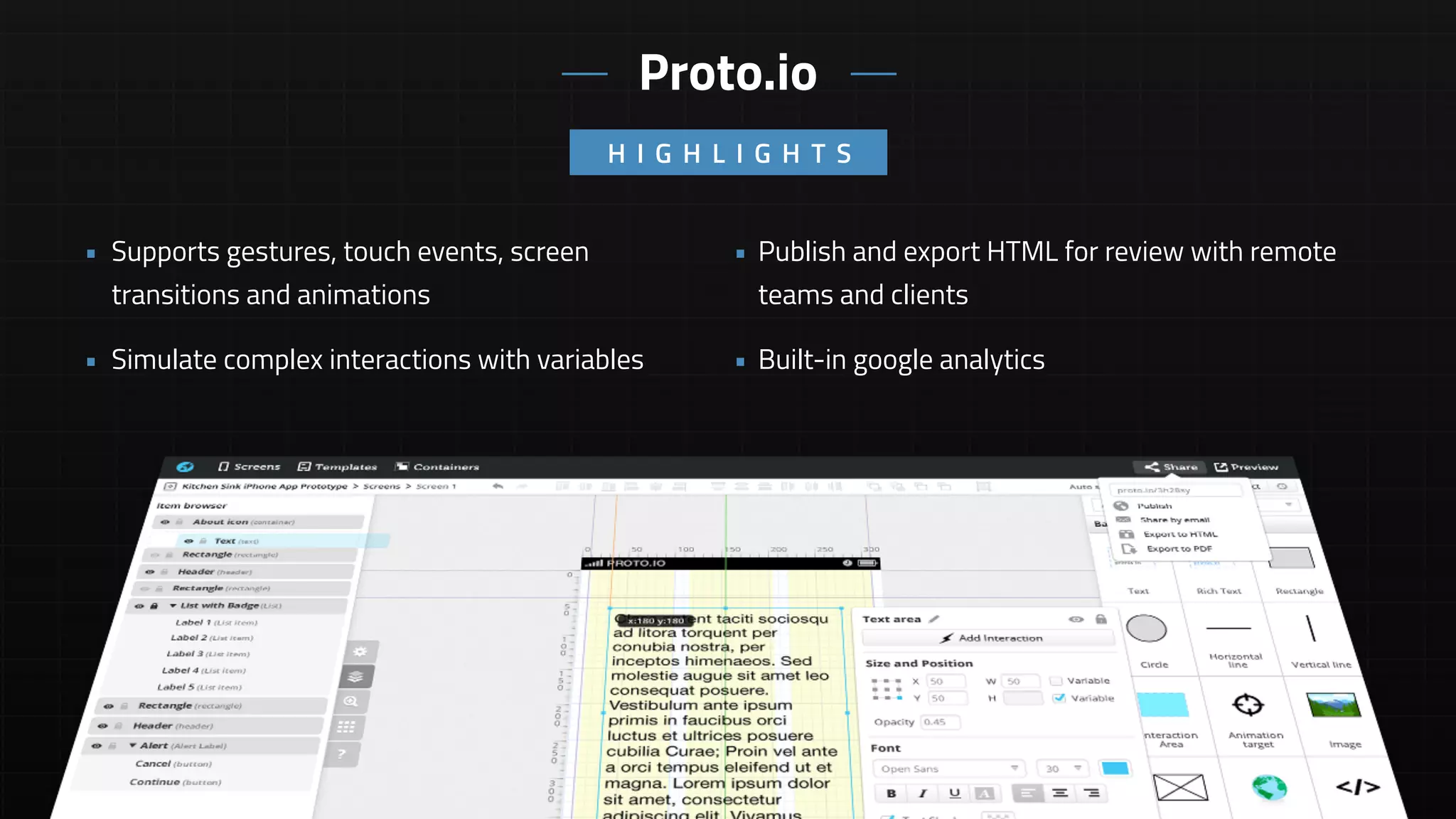Image resolution: width=1456 pixels, height=819 pixels.
Task: Open the help question mark button
Action: coord(341,754)
